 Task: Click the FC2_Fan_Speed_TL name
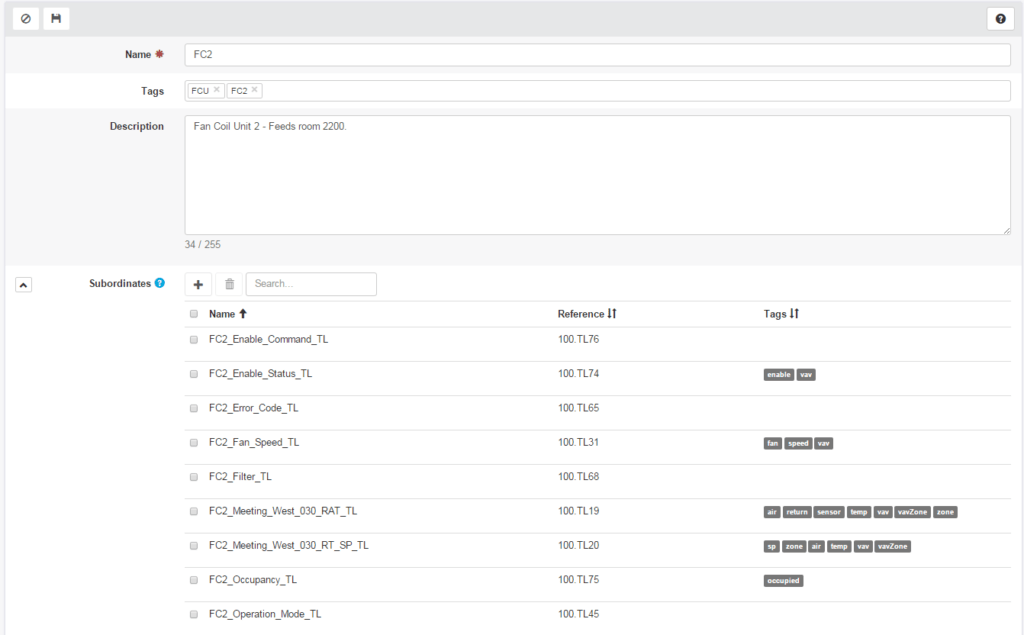pyautogui.click(x=254, y=442)
